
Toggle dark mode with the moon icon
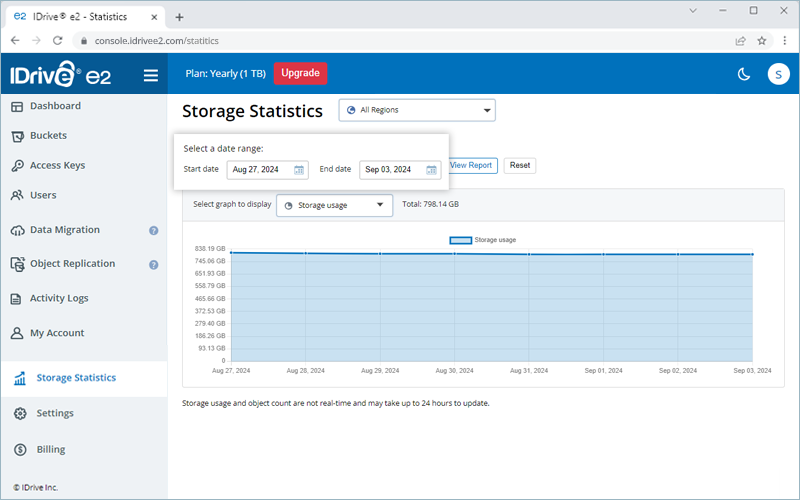(743, 74)
